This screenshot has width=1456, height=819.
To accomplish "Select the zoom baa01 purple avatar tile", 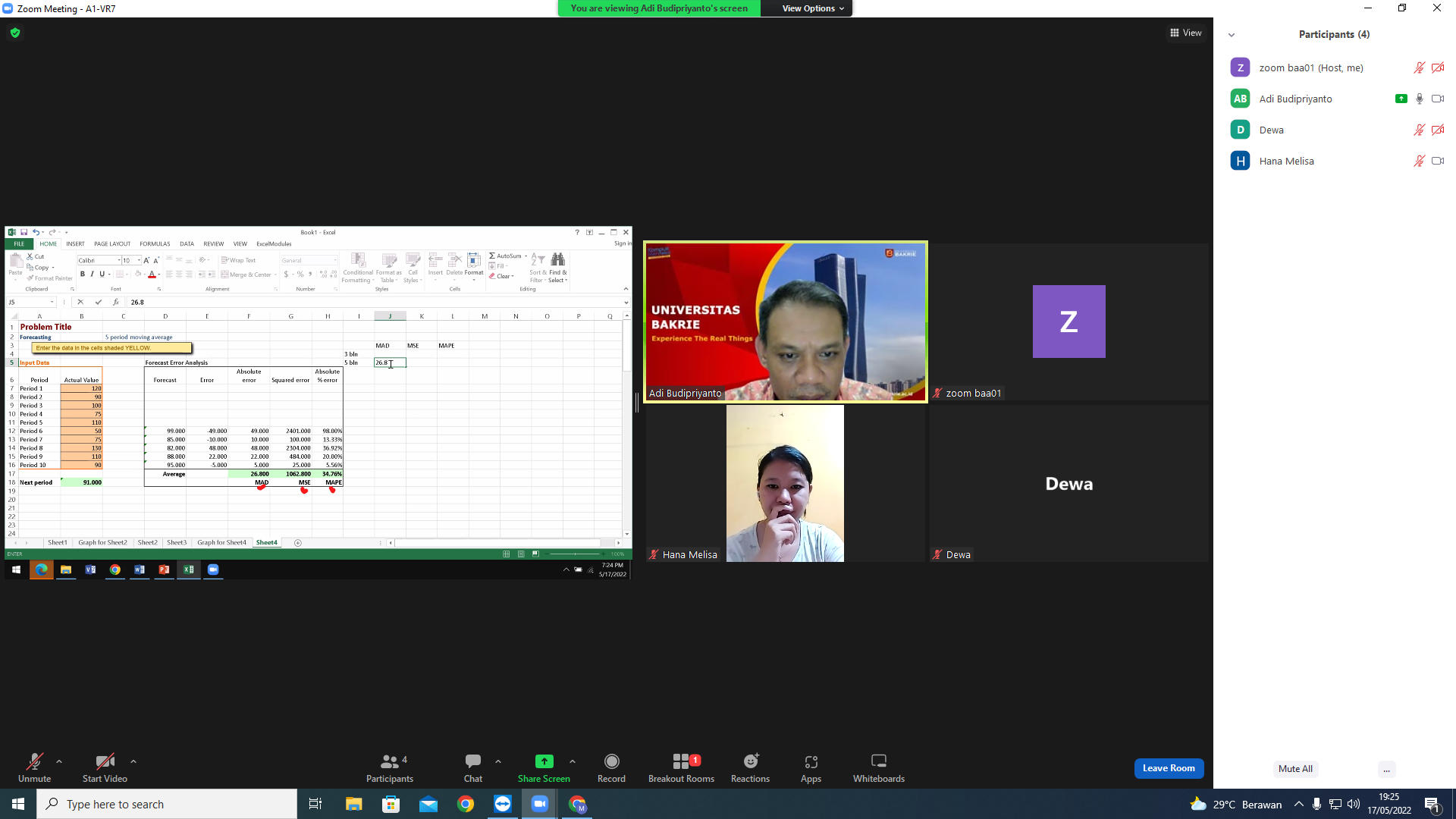I will tap(1068, 322).
